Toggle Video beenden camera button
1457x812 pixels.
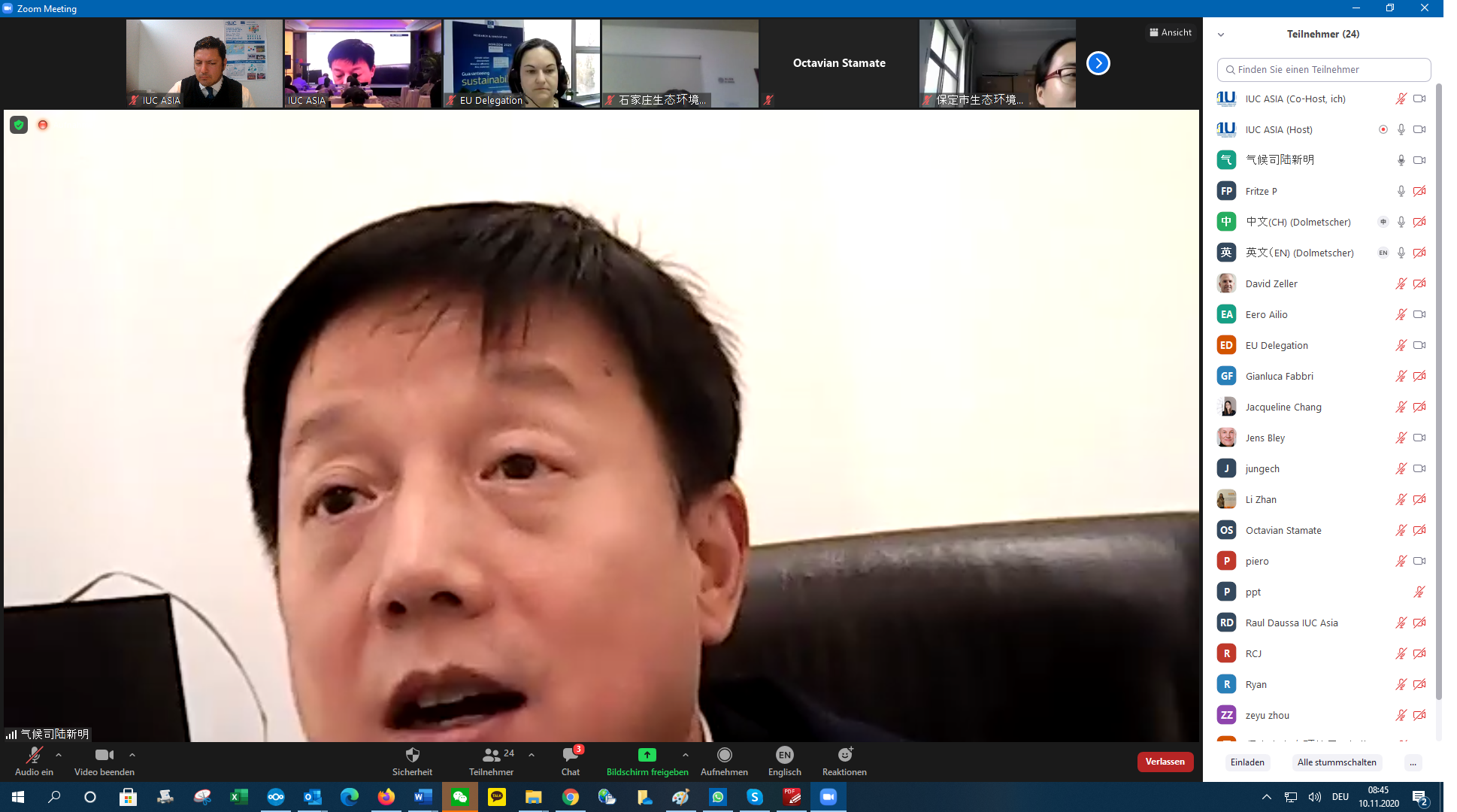104,755
